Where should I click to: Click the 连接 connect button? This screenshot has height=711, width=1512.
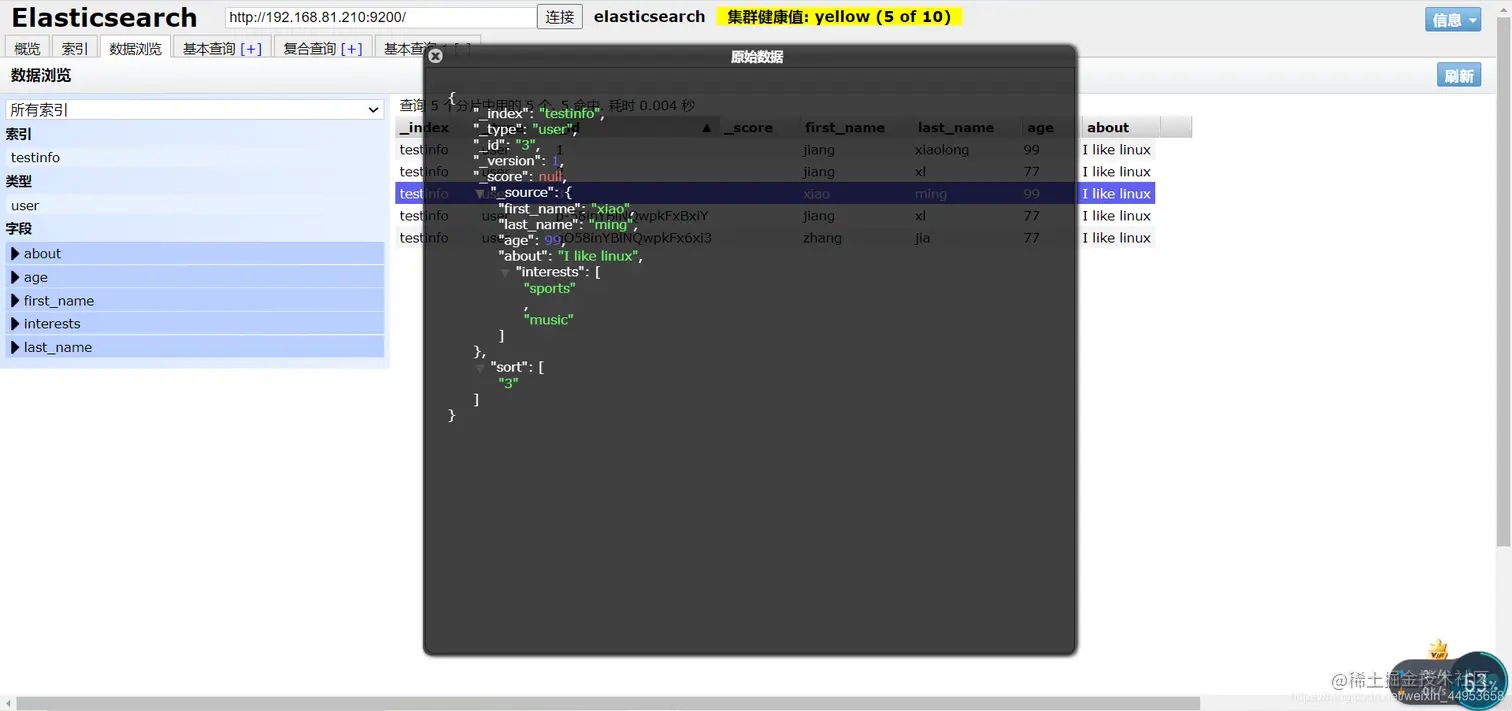pos(560,17)
